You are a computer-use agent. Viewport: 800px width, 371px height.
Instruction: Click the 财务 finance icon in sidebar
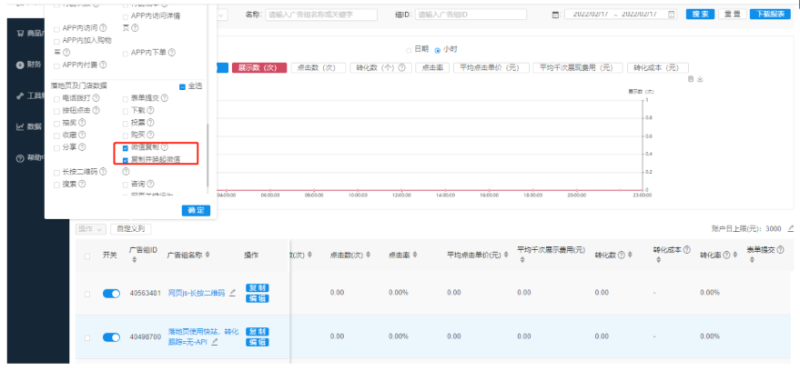[x=20, y=65]
